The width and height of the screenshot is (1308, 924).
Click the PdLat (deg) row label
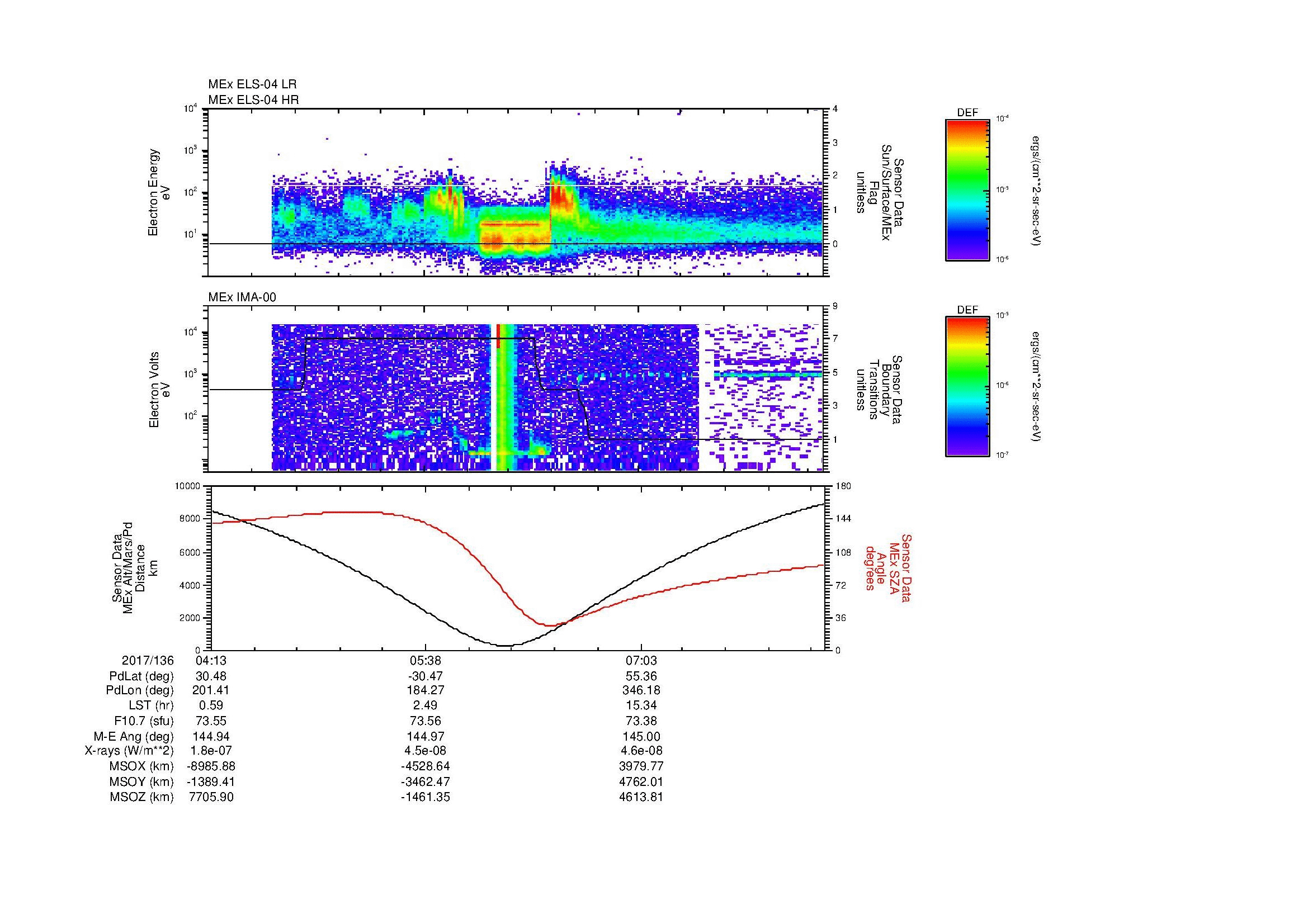141,676
